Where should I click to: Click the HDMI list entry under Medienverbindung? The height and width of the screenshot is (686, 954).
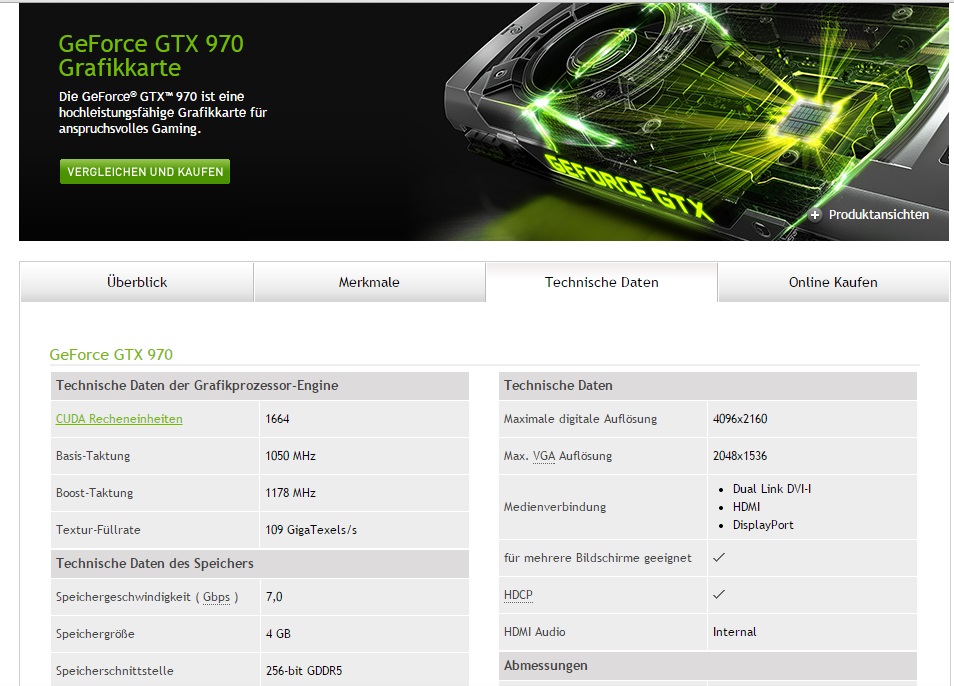(747, 507)
